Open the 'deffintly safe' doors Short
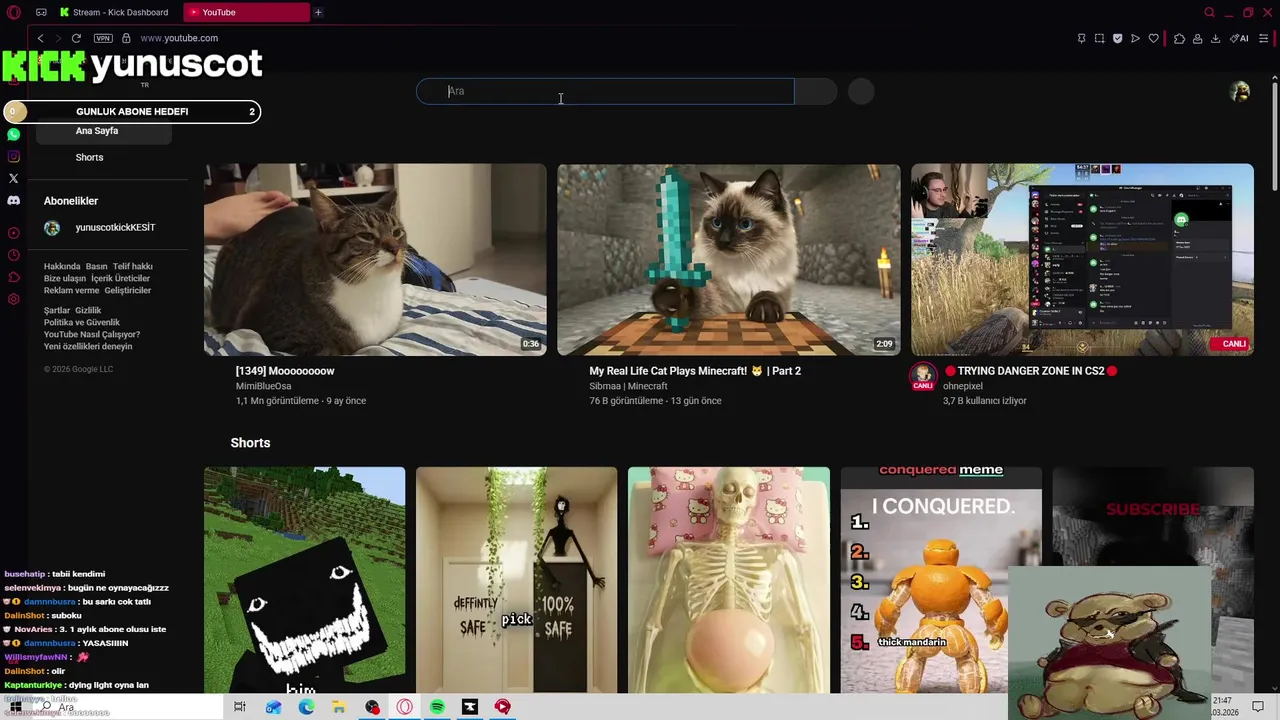1280x720 pixels. click(517, 580)
